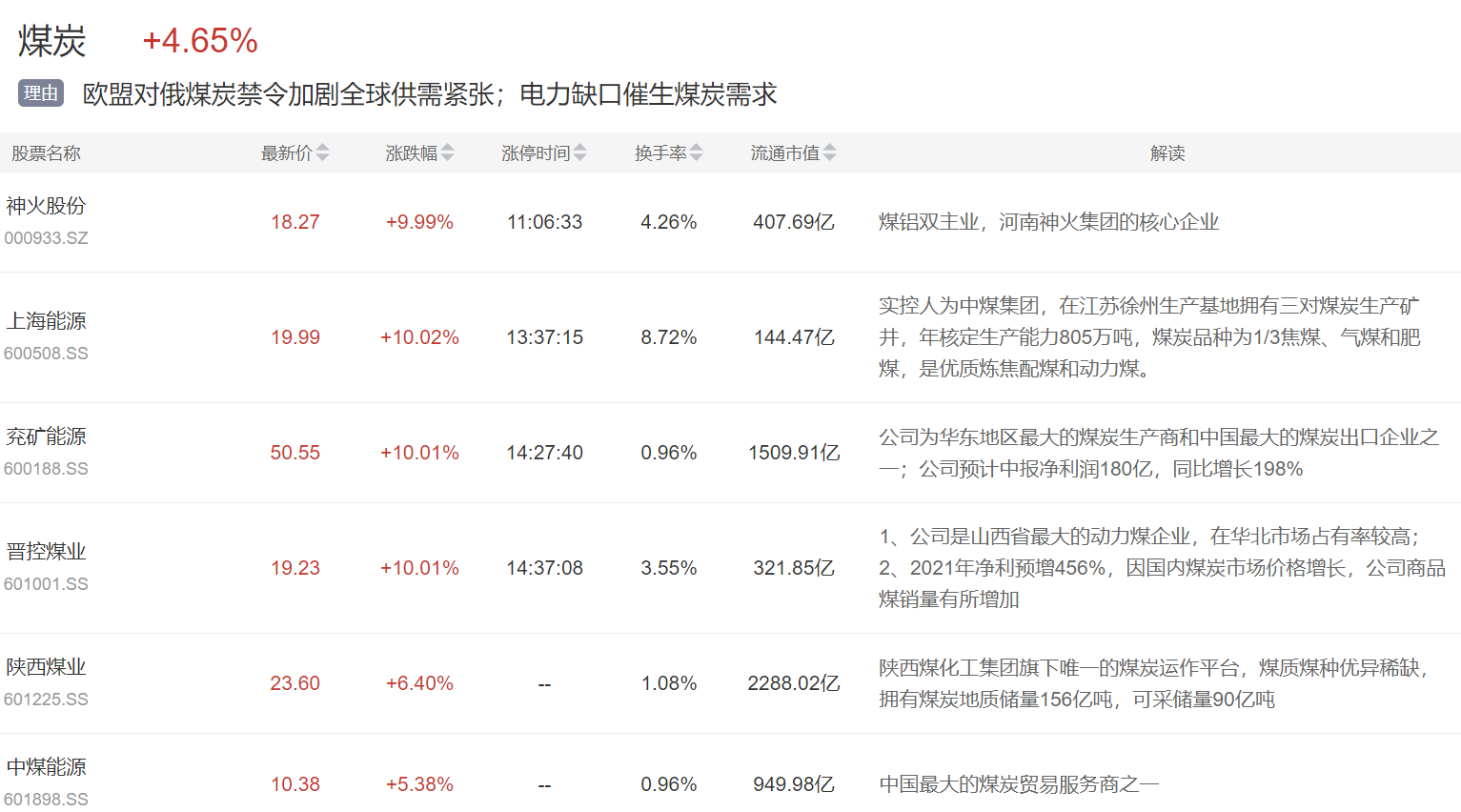Click change value +9.99%
This screenshot has height=812, width=1461.
419,222
